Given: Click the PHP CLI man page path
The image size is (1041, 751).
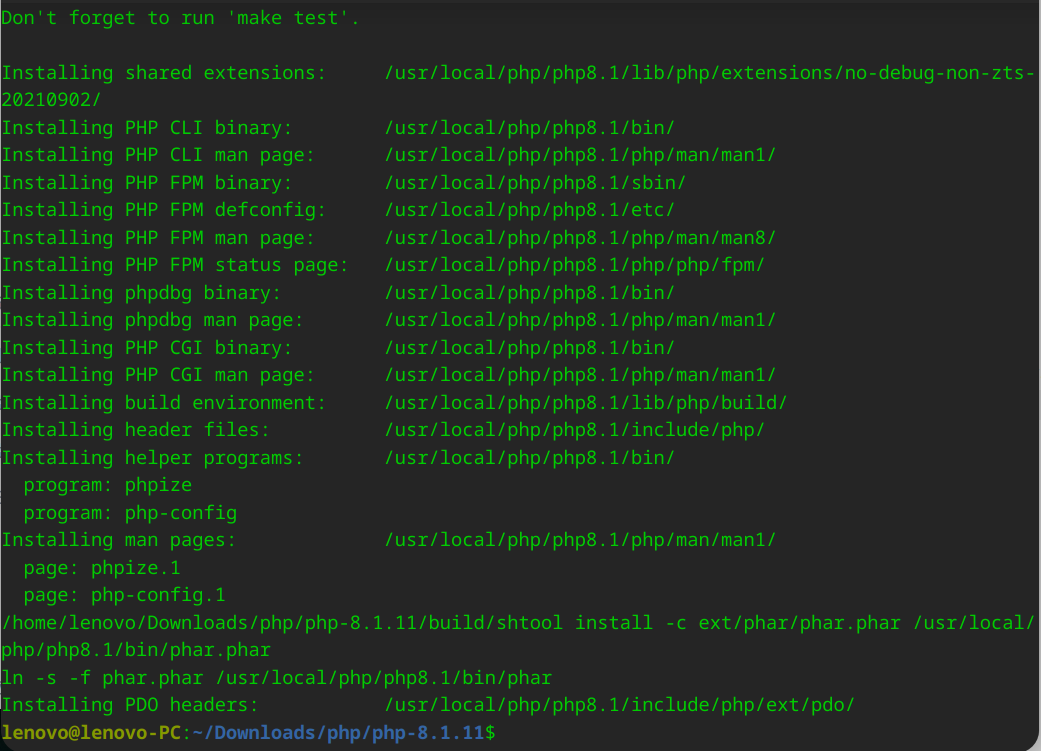Looking at the screenshot, I should click(x=580, y=155).
